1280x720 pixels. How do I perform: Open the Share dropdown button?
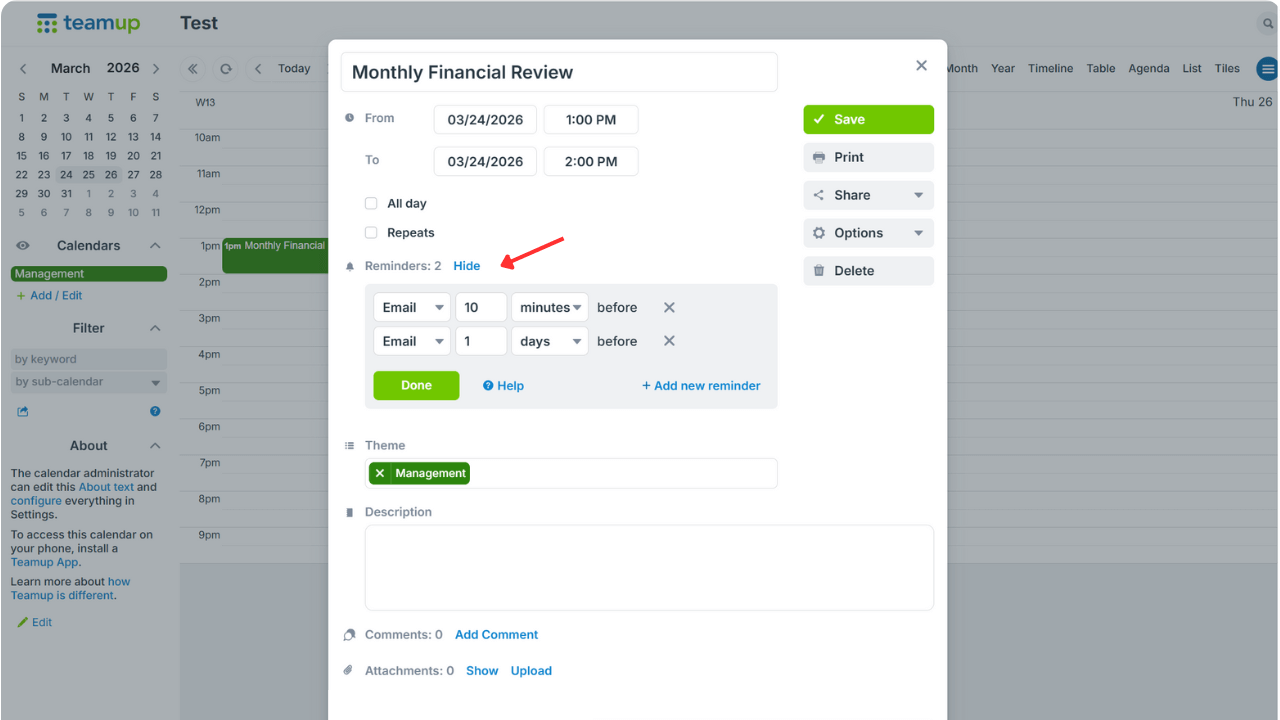pyautogui.click(x=868, y=195)
